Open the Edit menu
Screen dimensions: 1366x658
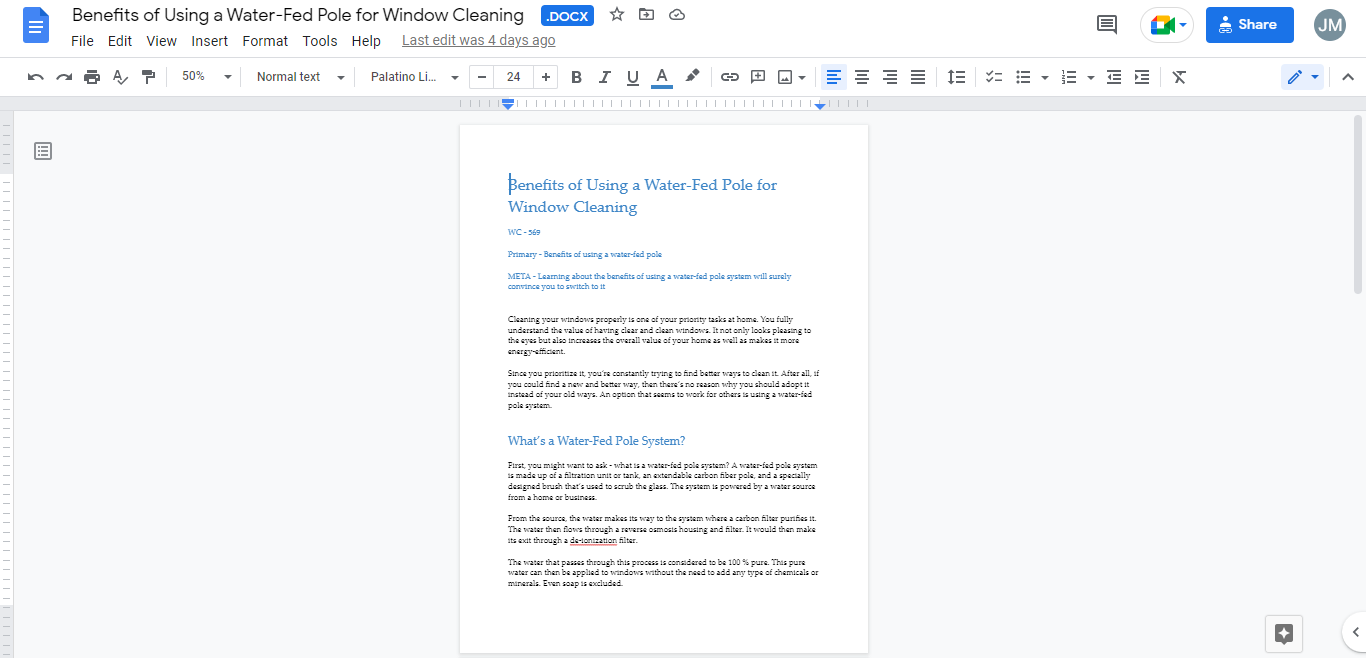click(x=120, y=41)
